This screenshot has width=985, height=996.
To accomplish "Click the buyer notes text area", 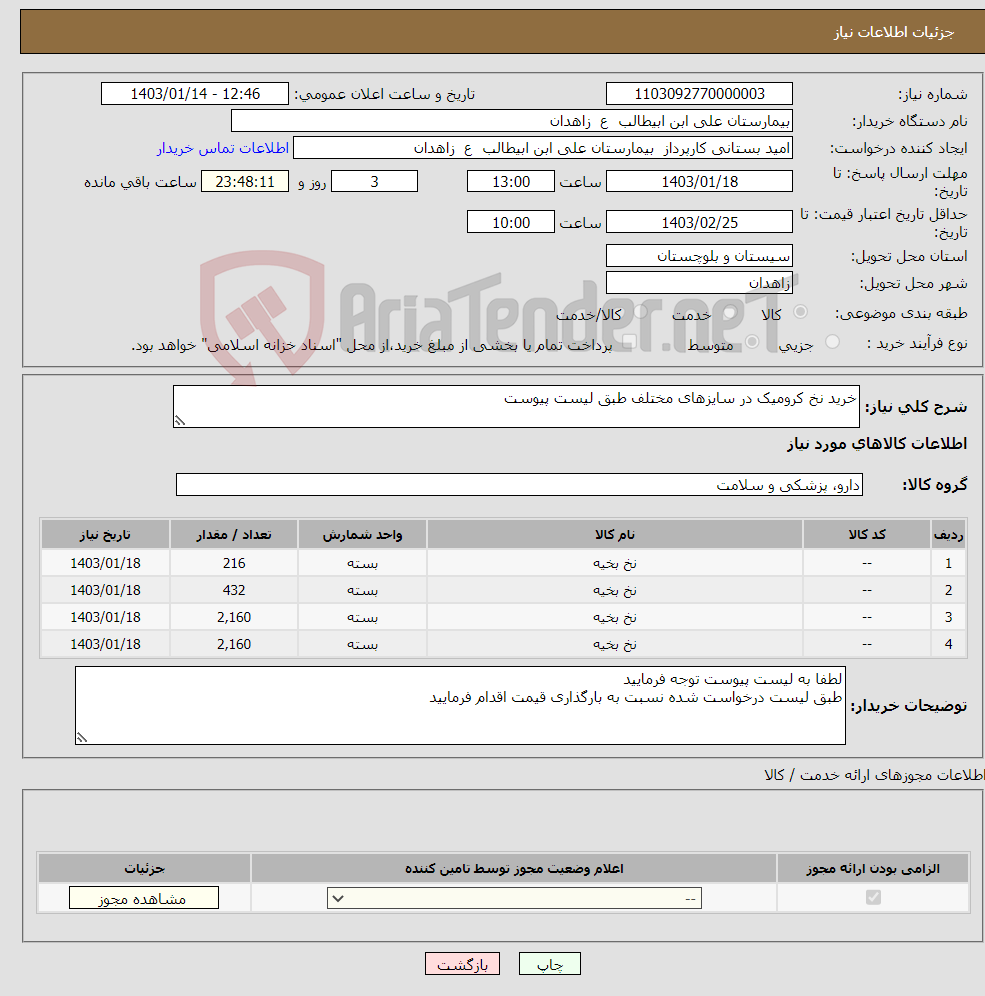I will 460,705.
